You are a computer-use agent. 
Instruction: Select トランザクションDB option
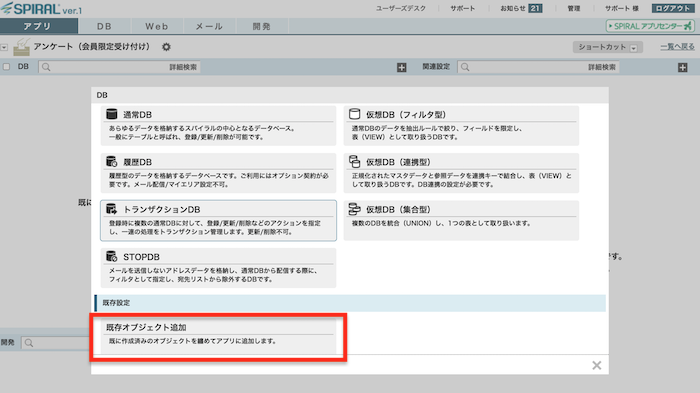click(218, 220)
